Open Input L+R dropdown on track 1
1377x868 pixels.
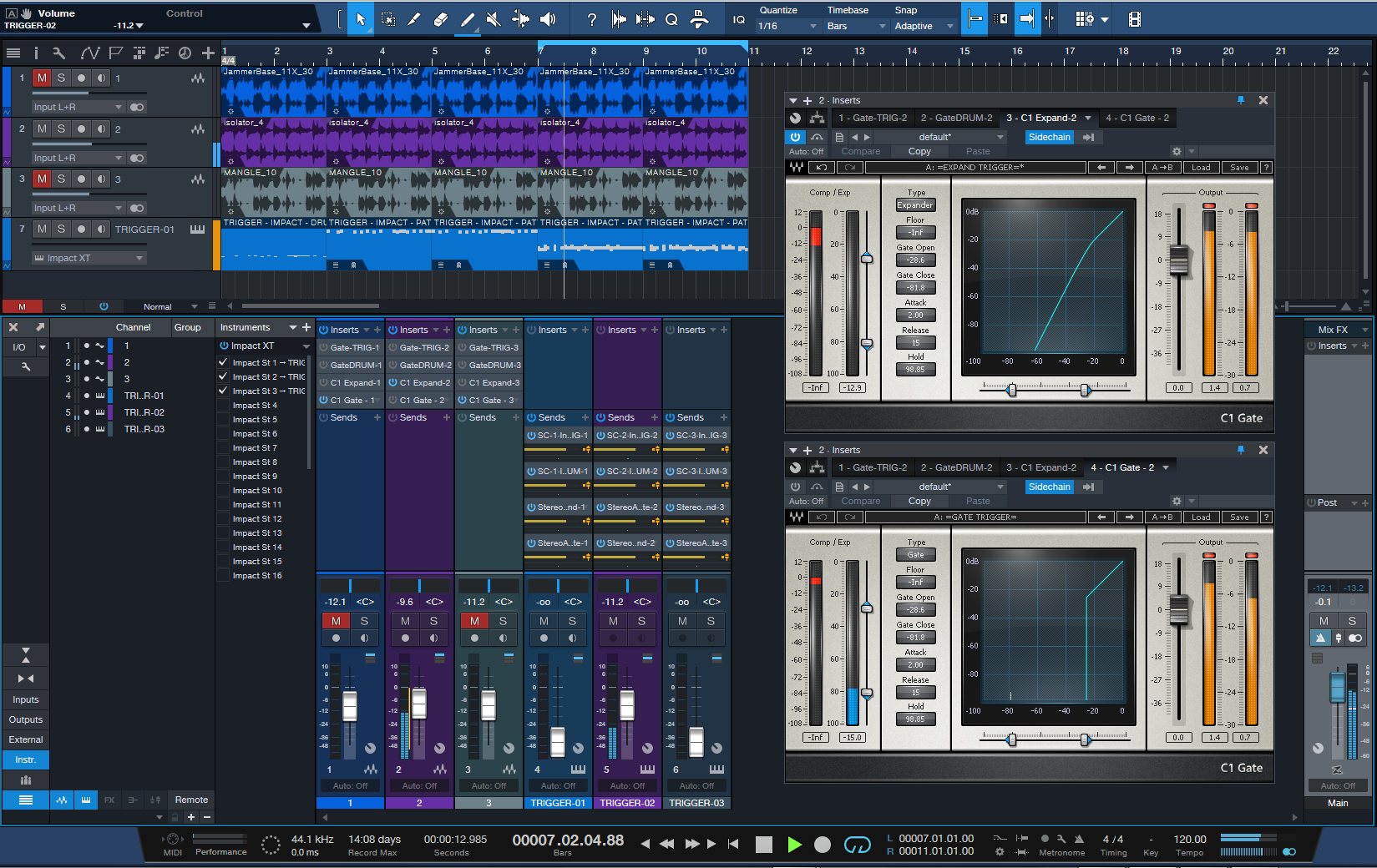78,107
